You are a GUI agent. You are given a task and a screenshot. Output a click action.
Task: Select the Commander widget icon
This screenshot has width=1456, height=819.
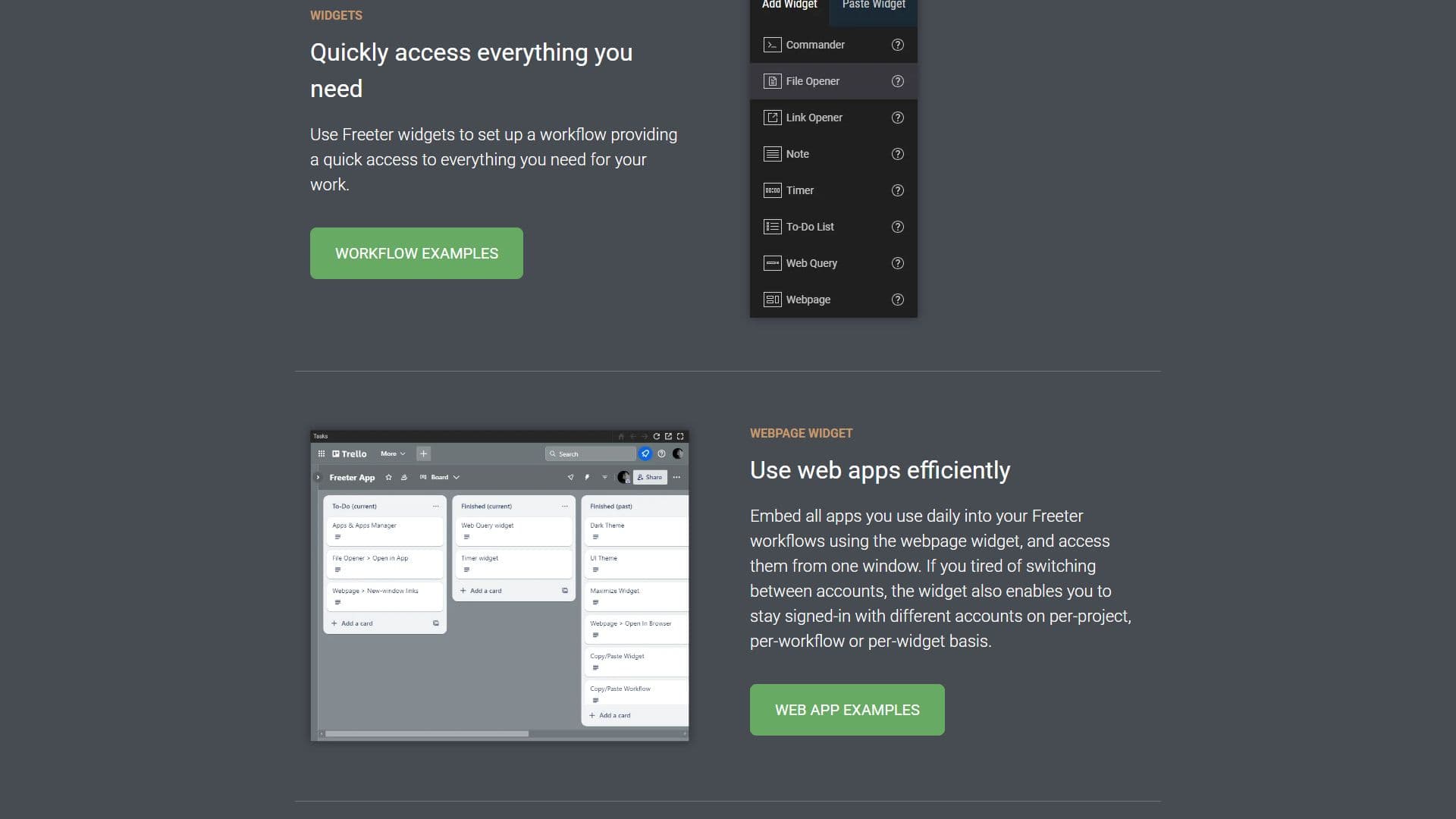(772, 45)
